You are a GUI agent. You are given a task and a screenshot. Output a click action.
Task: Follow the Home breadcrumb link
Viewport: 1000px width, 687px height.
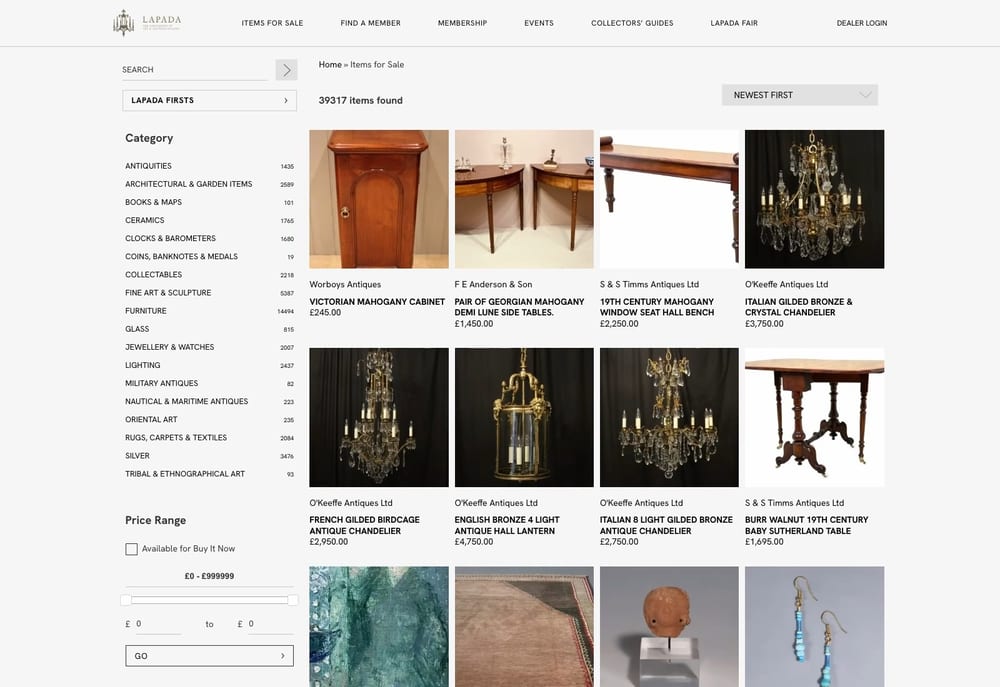click(330, 65)
